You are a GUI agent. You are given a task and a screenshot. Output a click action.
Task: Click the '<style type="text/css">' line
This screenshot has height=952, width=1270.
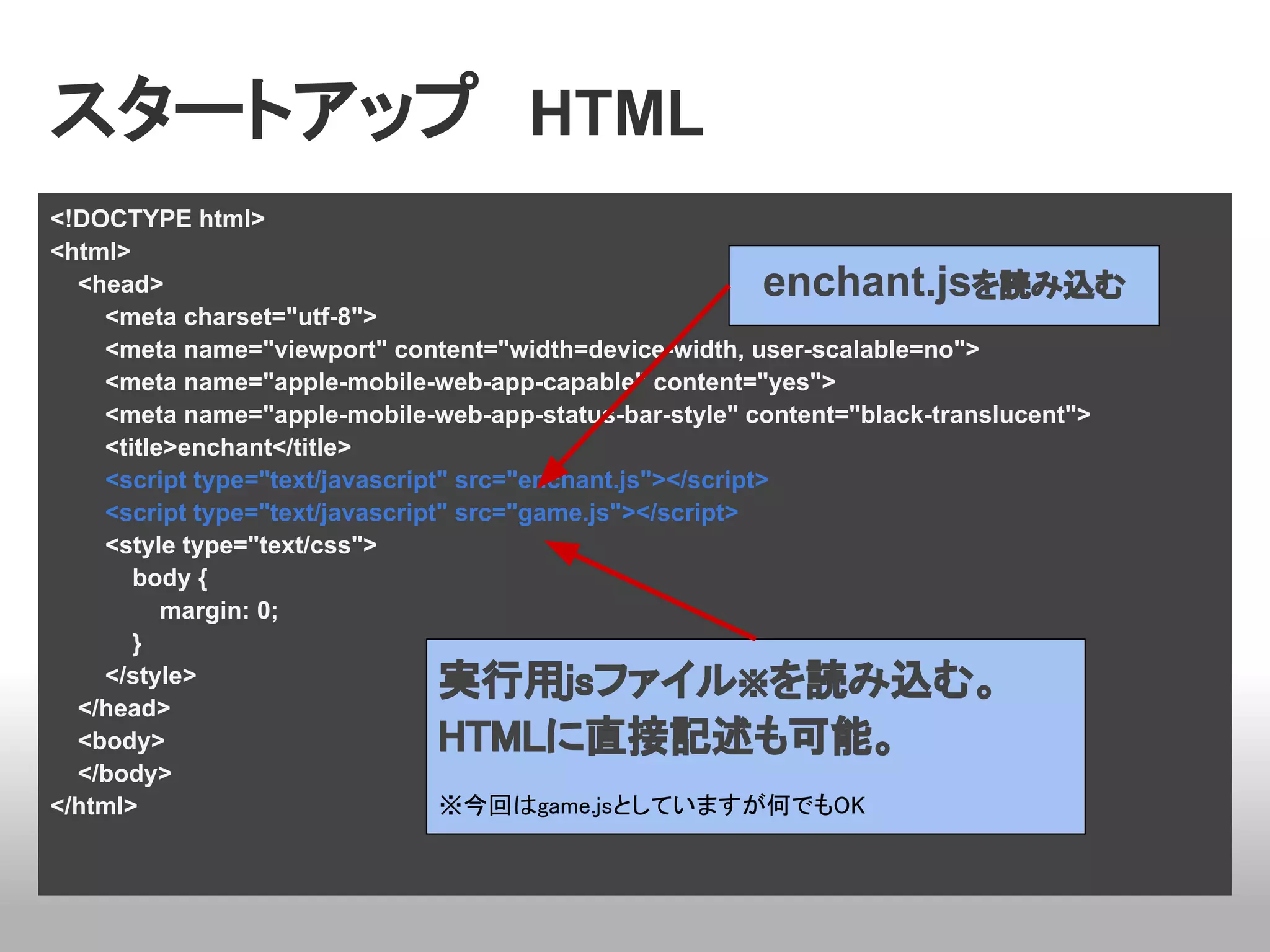(x=241, y=545)
